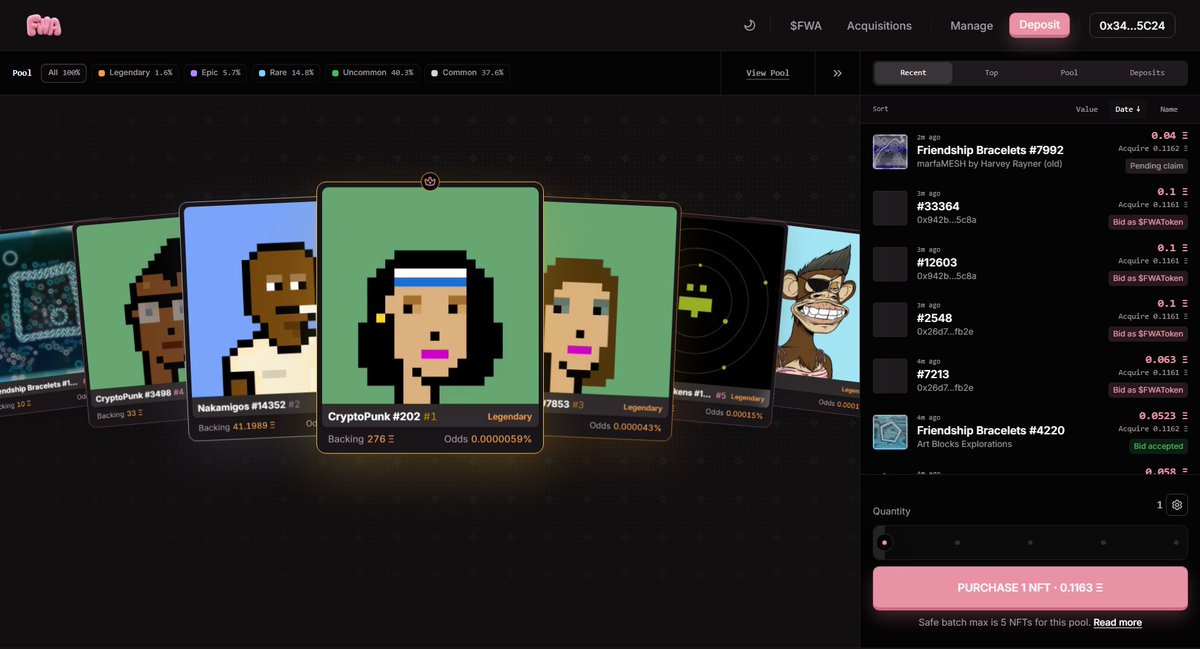Switch to Pool tab in sidebar
This screenshot has width=1200, height=649.
pyautogui.click(x=1069, y=73)
